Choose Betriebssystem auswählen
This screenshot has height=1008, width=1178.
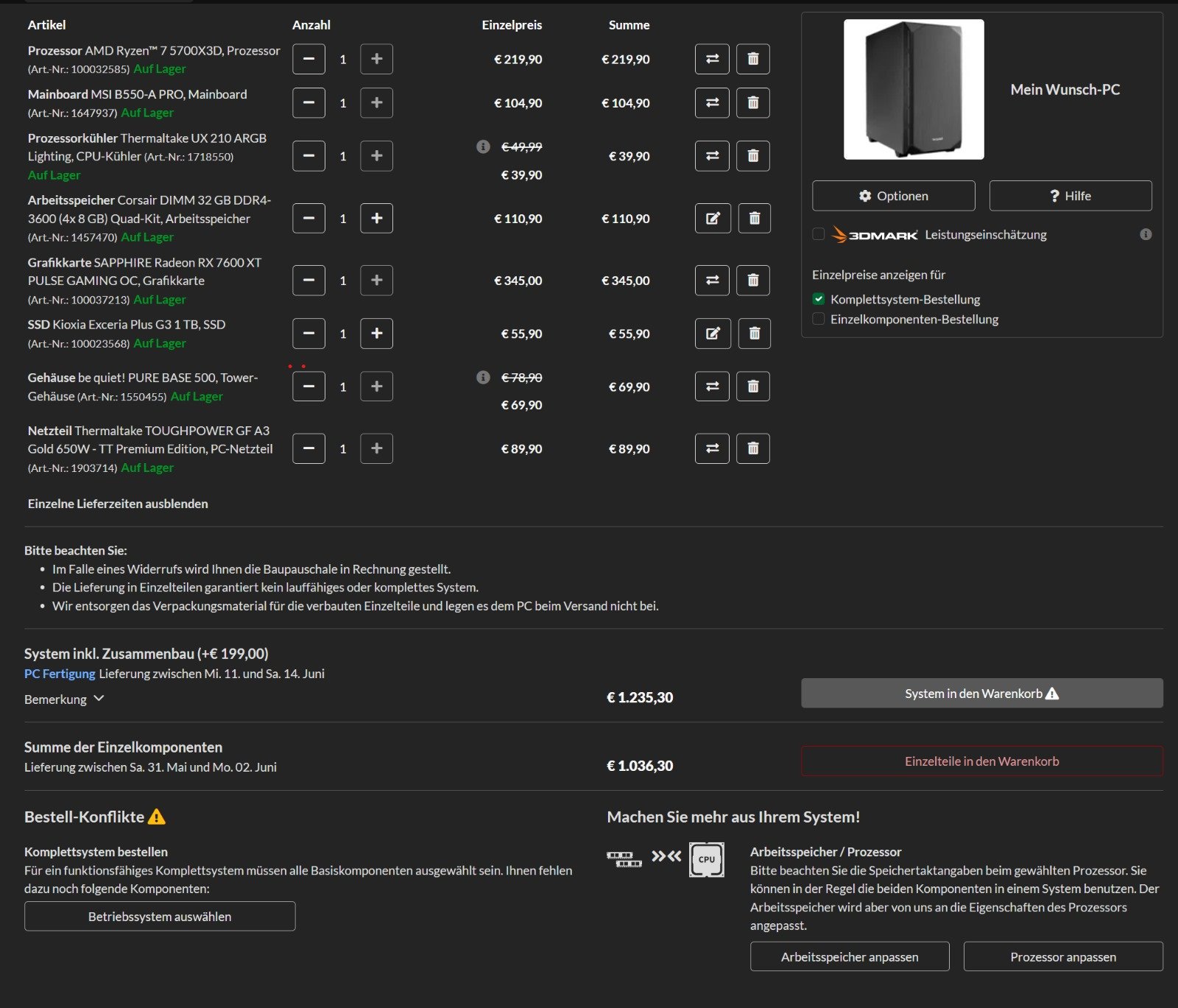(160, 917)
